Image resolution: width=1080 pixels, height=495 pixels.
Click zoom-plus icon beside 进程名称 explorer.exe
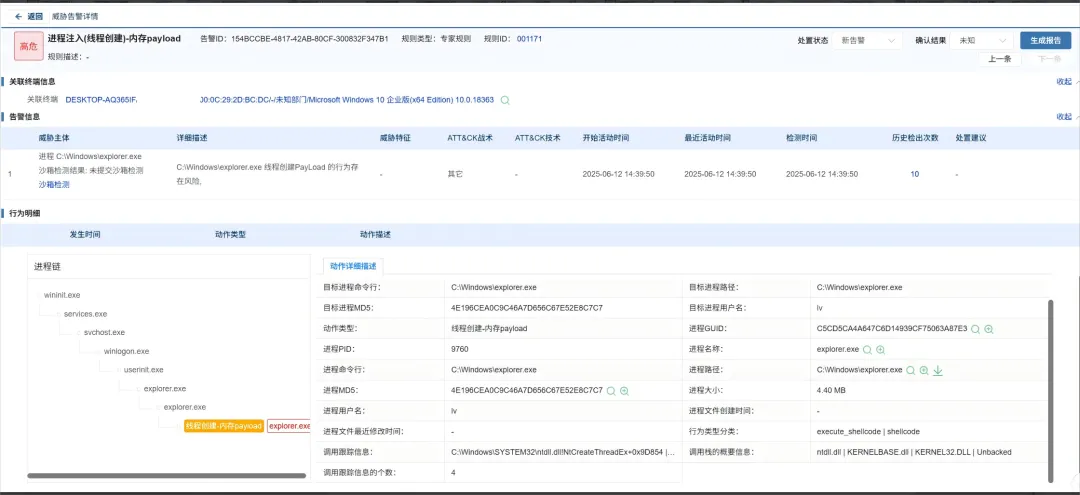point(881,350)
